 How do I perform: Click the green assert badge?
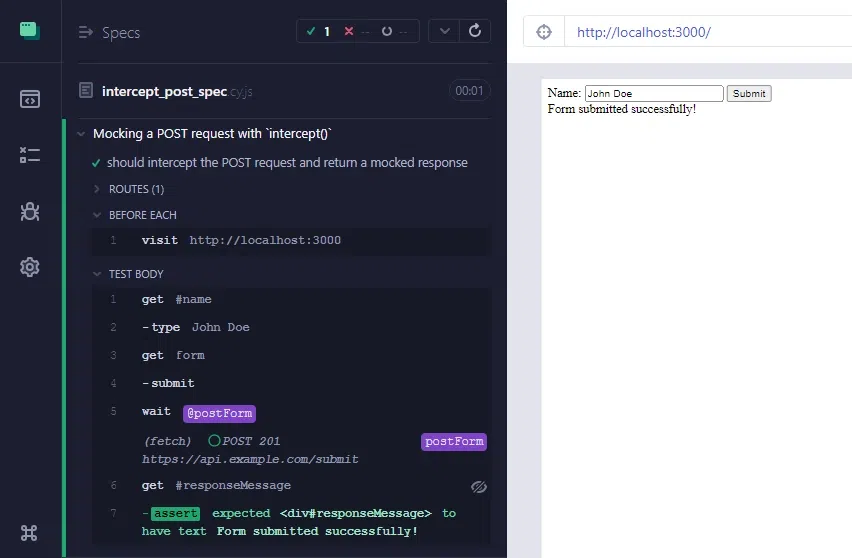click(176, 513)
